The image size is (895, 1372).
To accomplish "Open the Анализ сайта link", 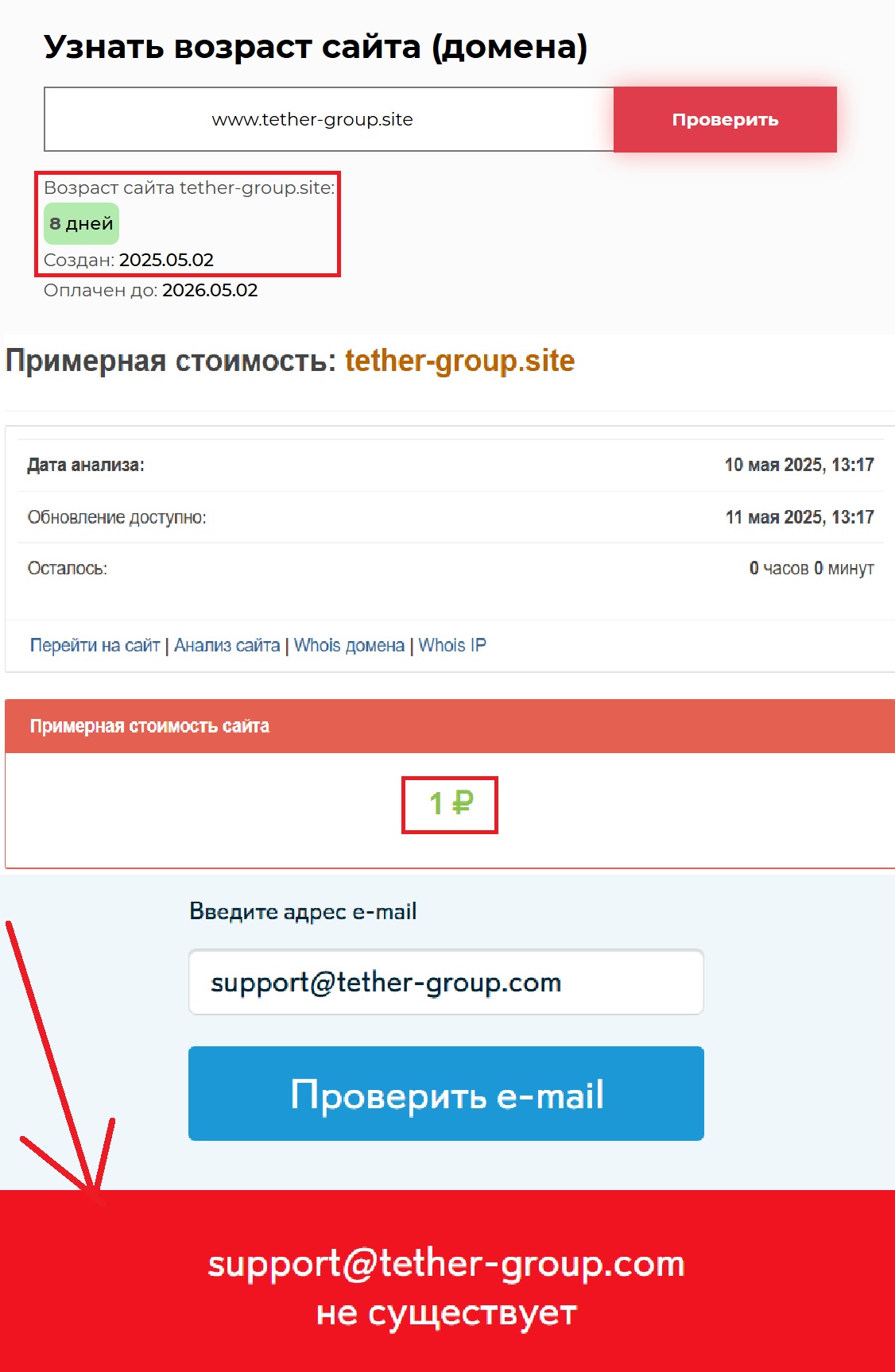I will [227, 645].
